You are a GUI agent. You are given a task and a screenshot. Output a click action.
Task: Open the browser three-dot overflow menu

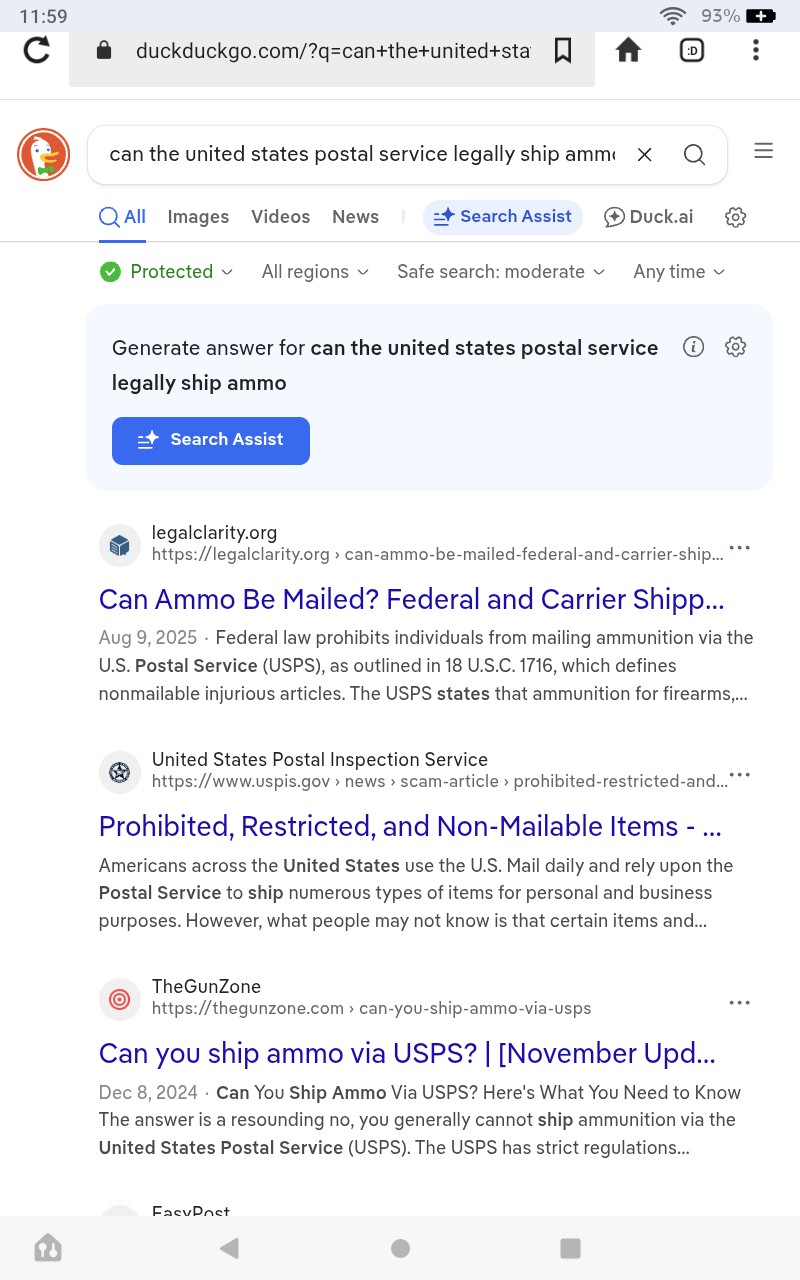click(755, 50)
